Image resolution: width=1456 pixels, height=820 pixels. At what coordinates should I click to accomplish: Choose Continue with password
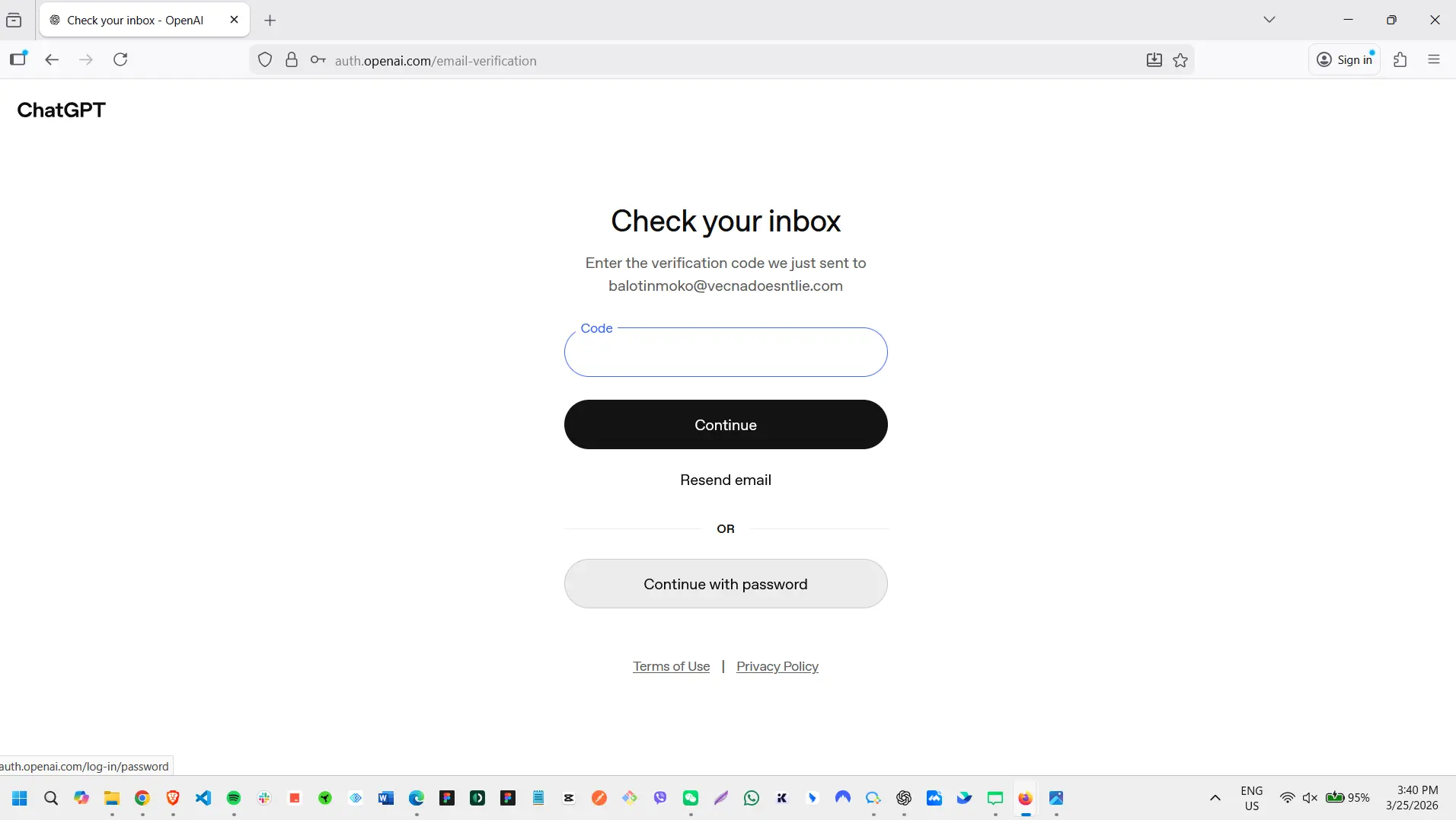coord(726,584)
